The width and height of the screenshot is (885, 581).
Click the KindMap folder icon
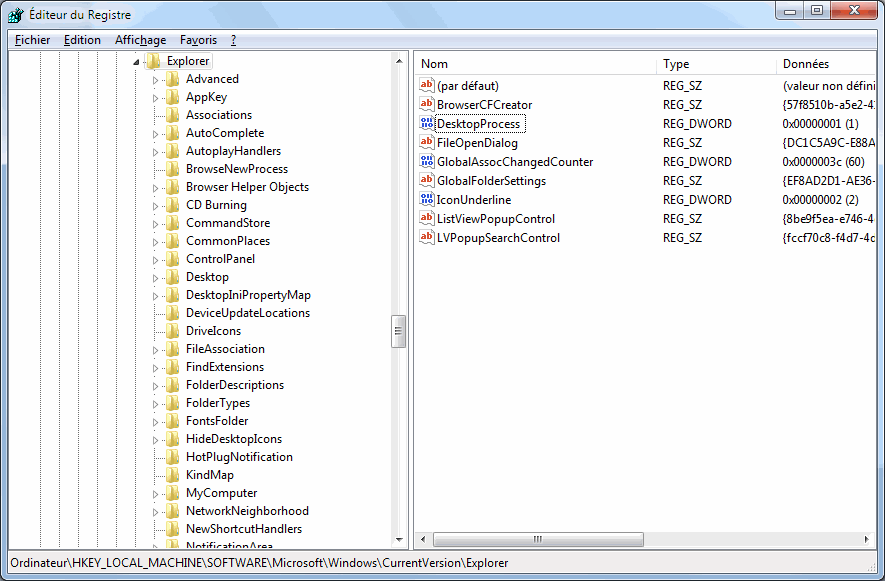pos(173,475)
